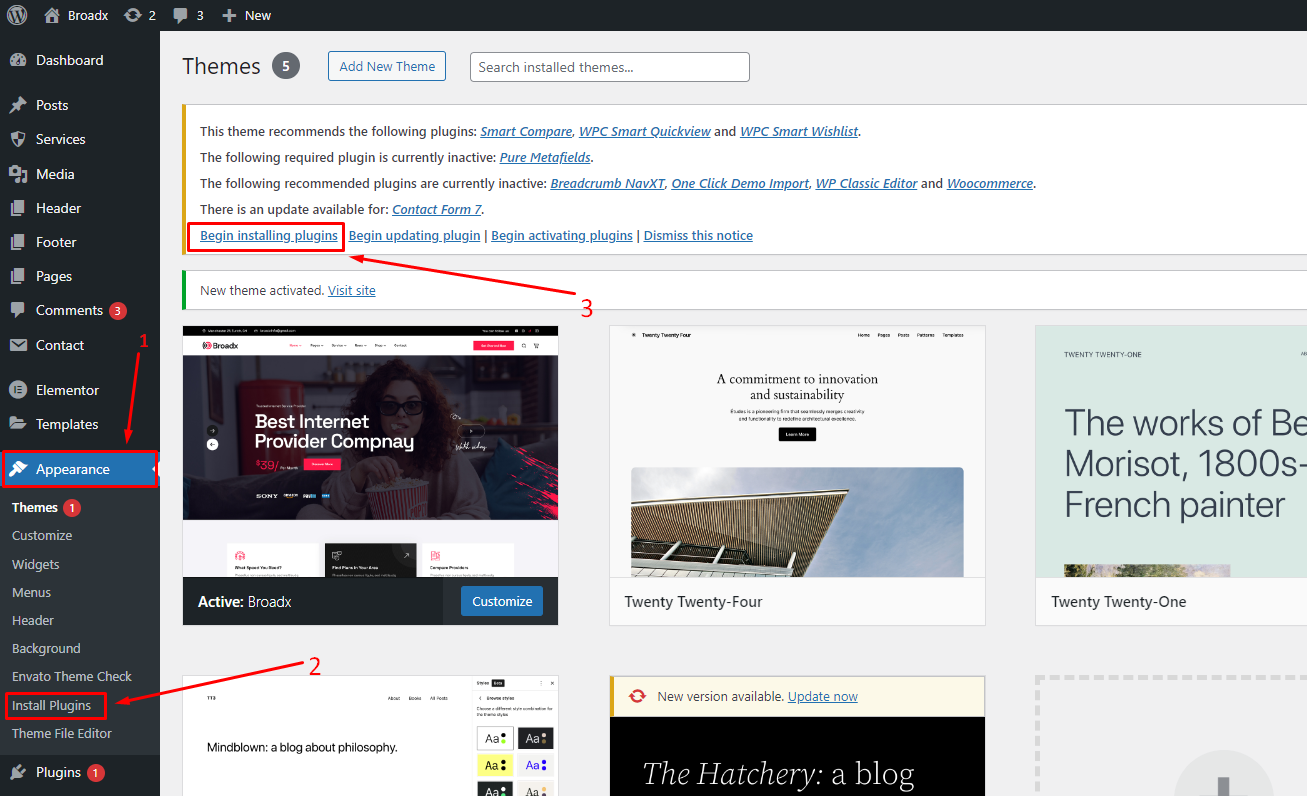Open the Breadcrumb NavXT link
This screenshot has height=796, width=1307.
(x=607, y=183)
